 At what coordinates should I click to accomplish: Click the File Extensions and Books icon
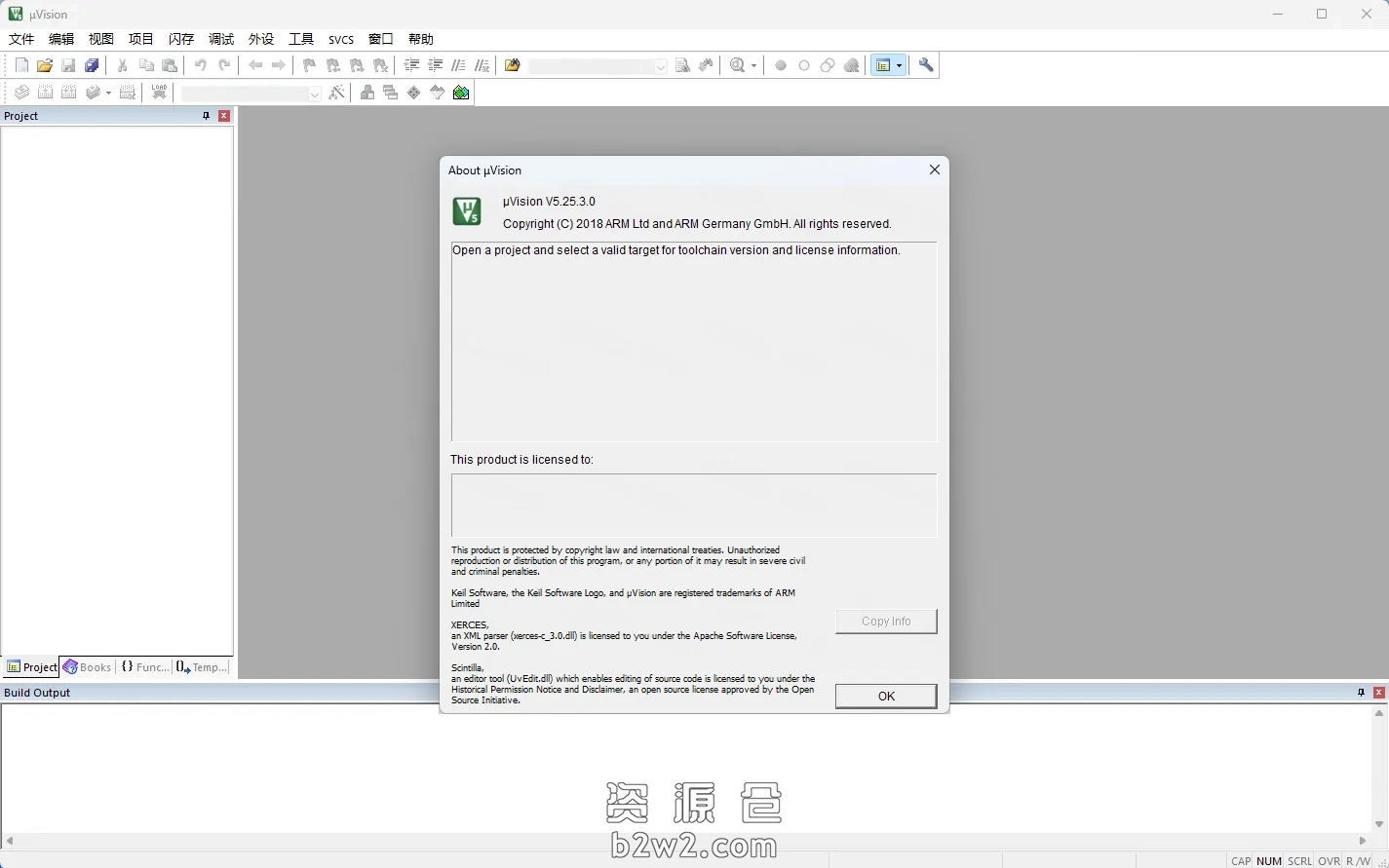(391, 93)
